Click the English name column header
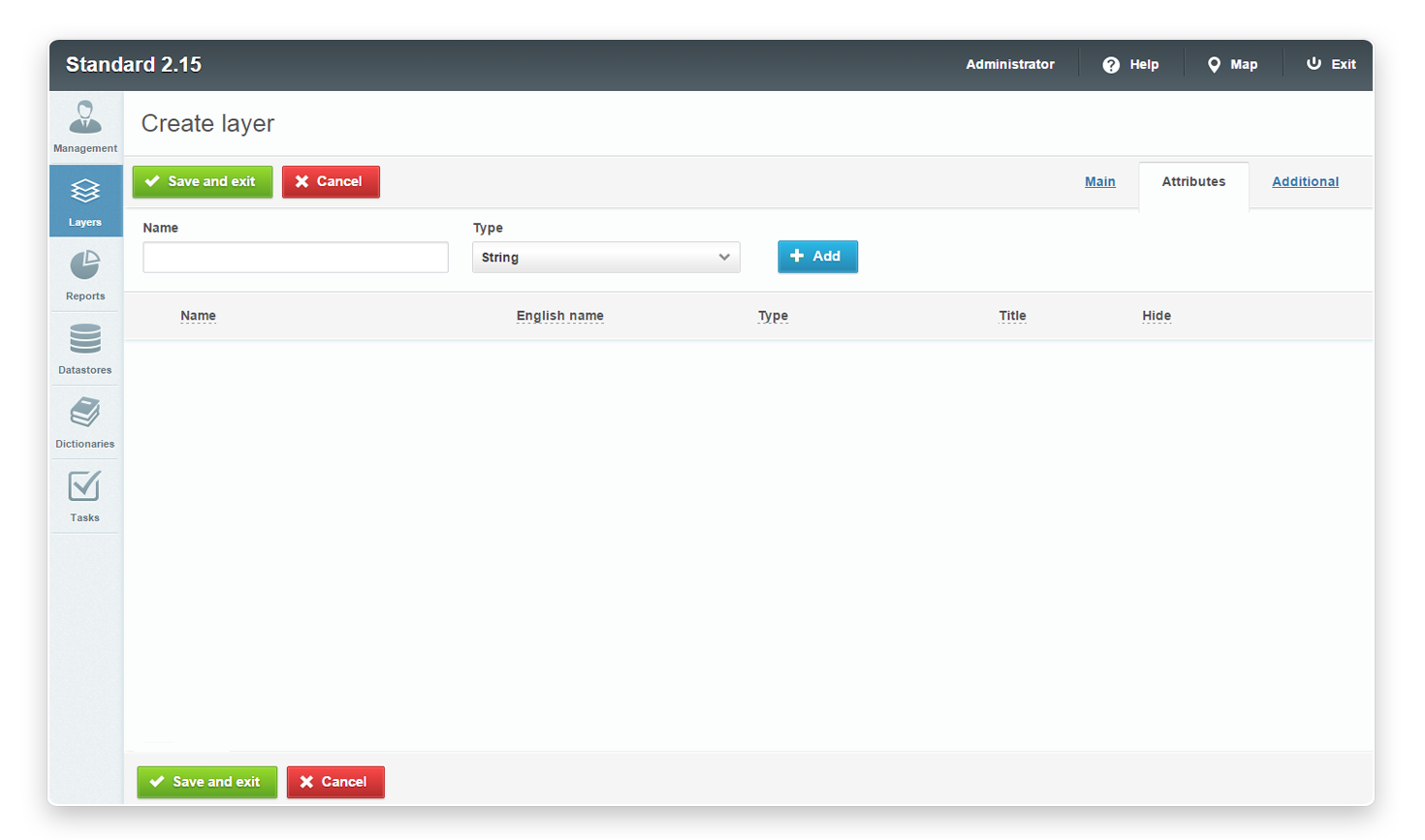Screen dimensions: 1425x840 (559, 316)
